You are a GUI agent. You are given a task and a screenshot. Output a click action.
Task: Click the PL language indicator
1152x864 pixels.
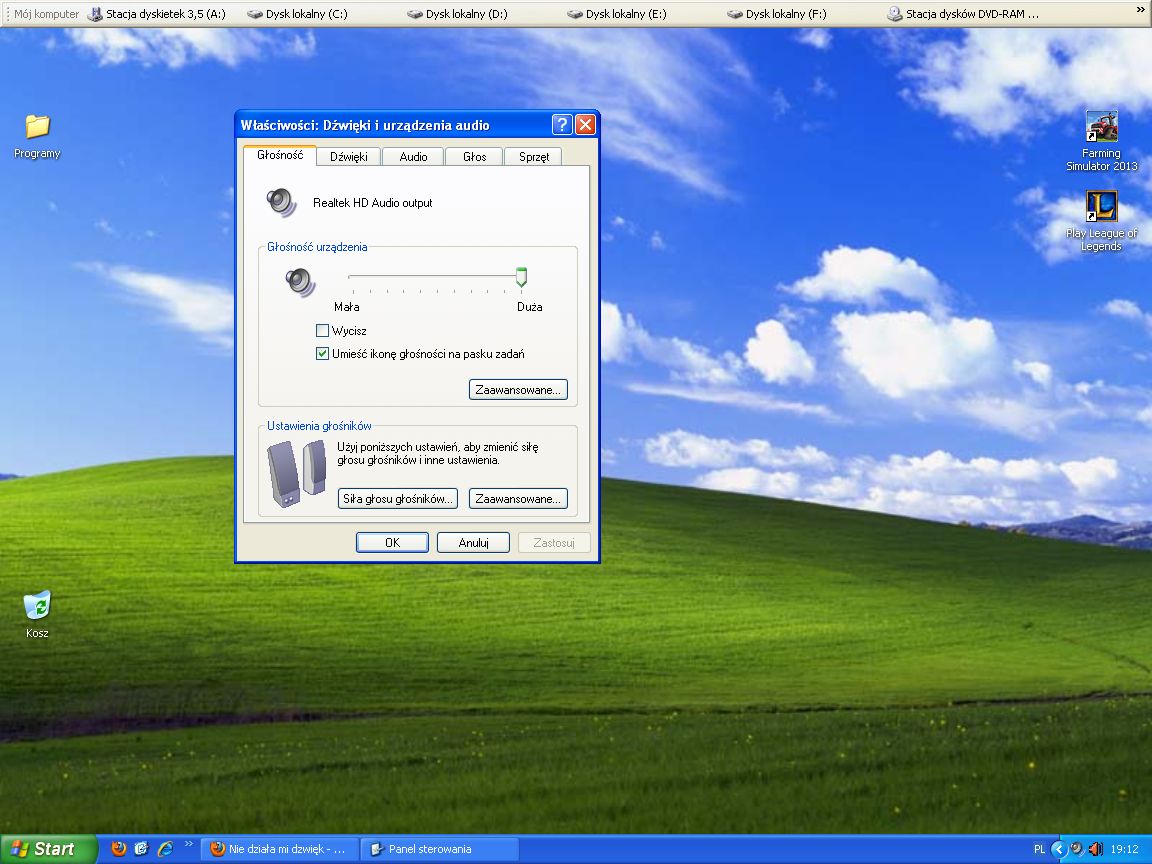pyautogui.click(x=1039, y=849)
